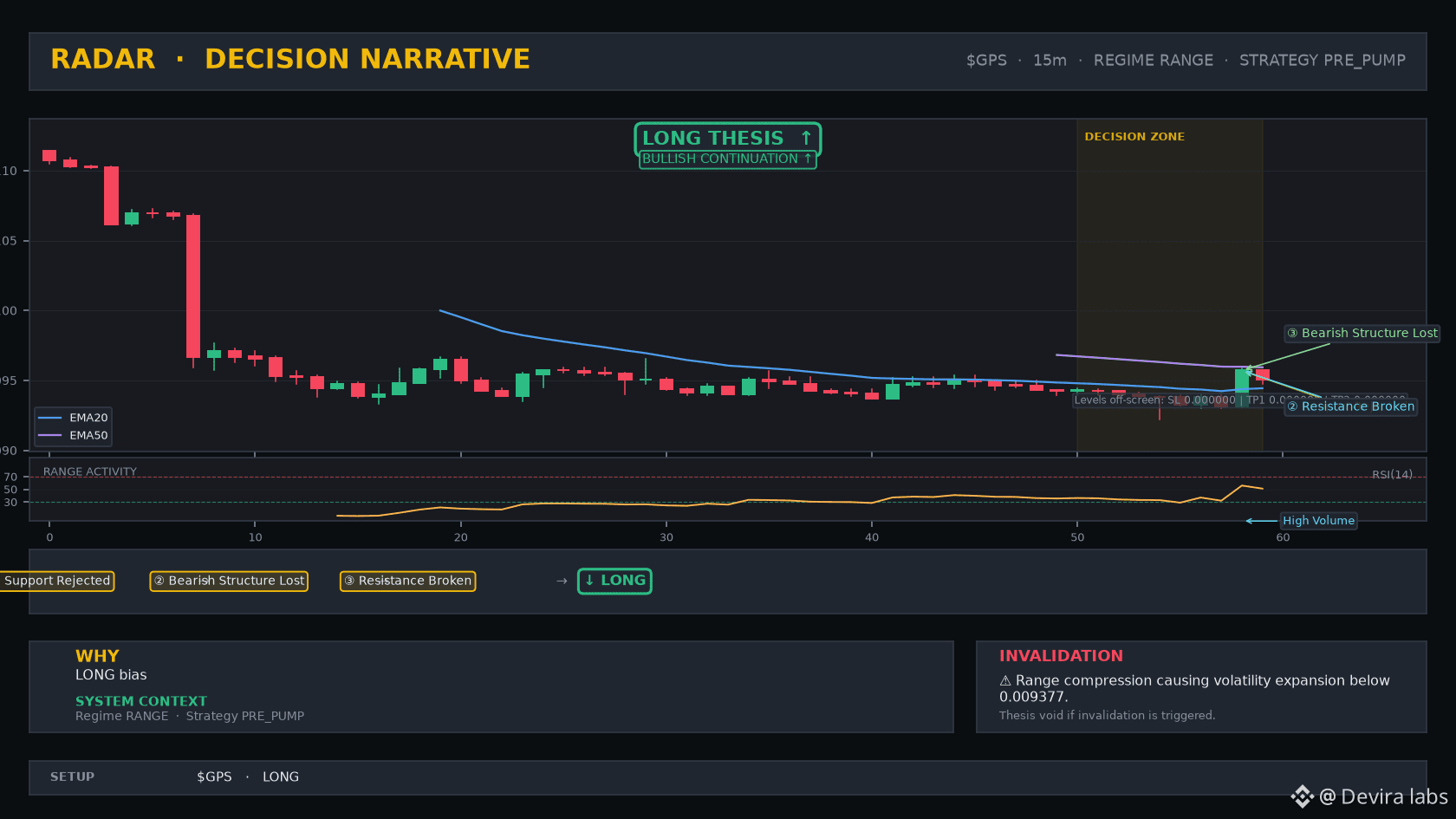Click the warning icon beside the invalidation text

coord(1005,681)
